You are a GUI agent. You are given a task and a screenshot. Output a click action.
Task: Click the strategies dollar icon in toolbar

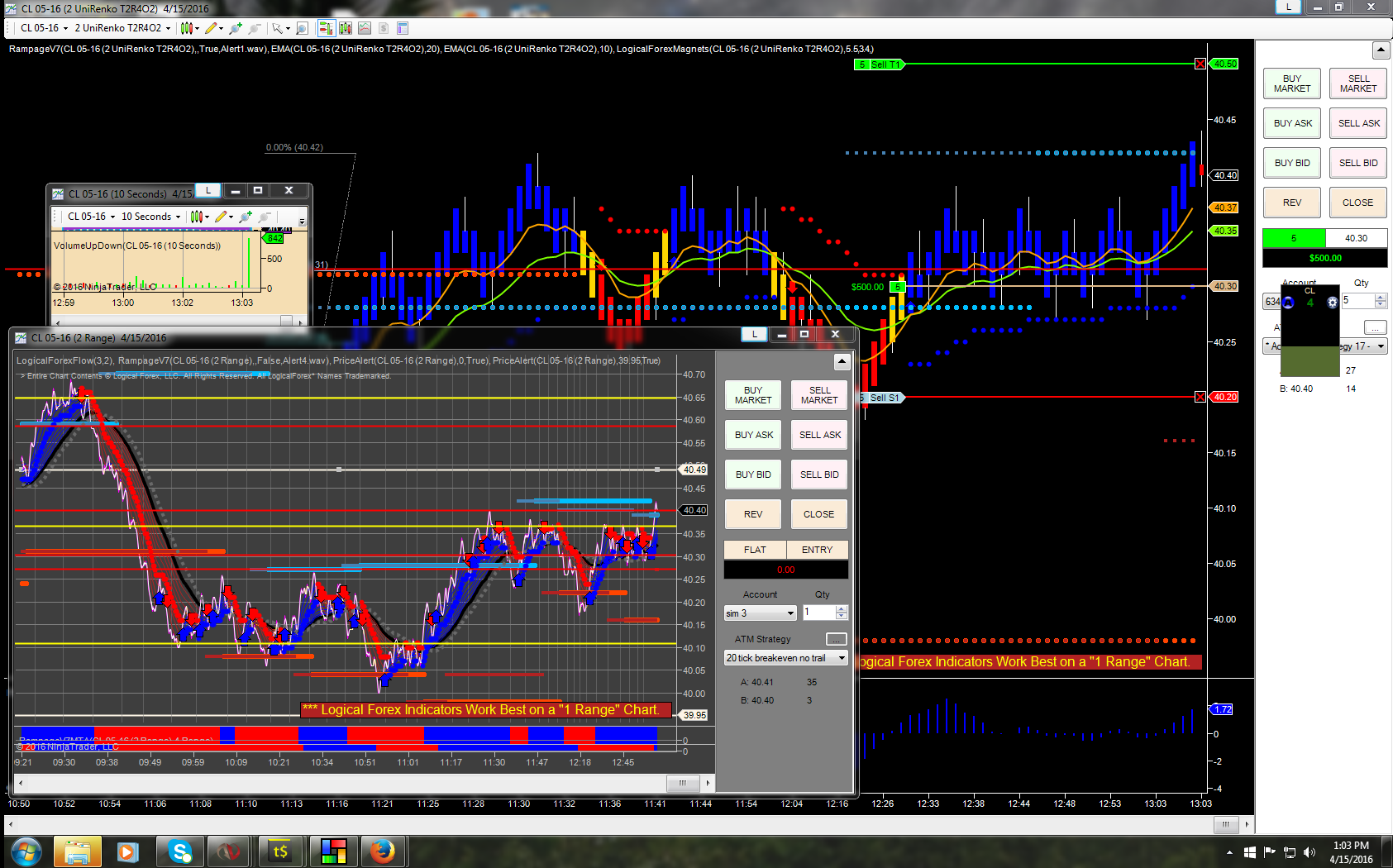pos(384,28)
